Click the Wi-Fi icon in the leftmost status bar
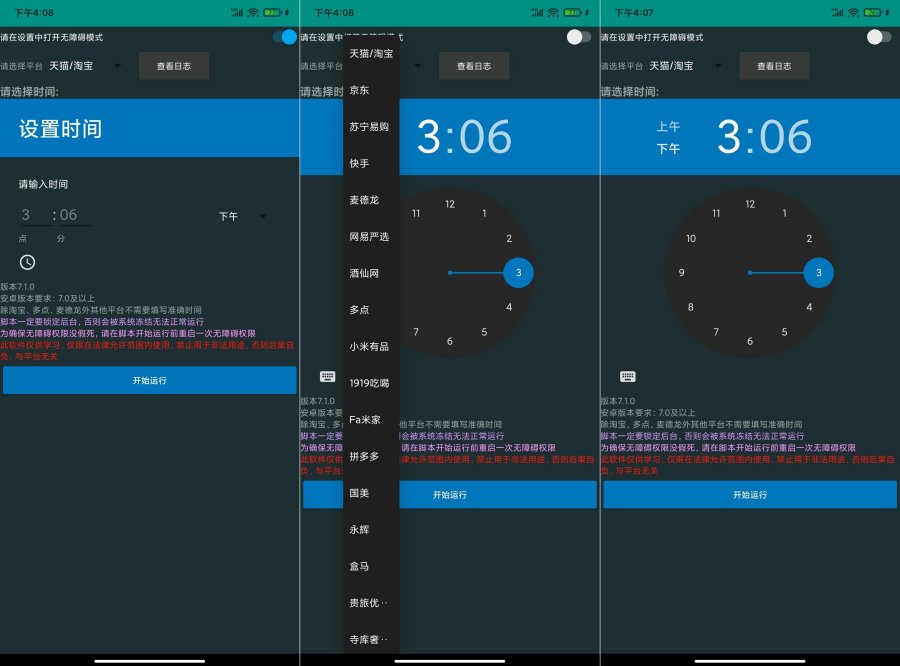The image size is (900, 666). (252, 13)
